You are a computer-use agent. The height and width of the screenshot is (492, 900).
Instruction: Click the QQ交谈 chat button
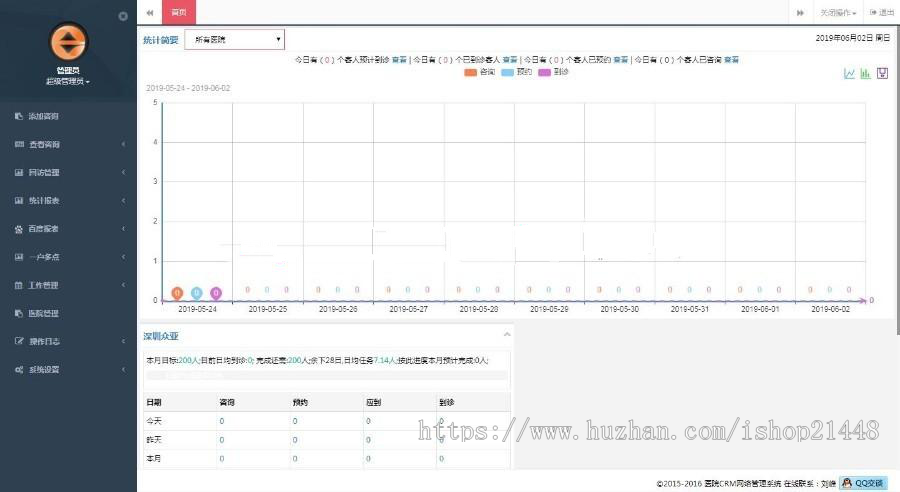click(x=863, y=483)
